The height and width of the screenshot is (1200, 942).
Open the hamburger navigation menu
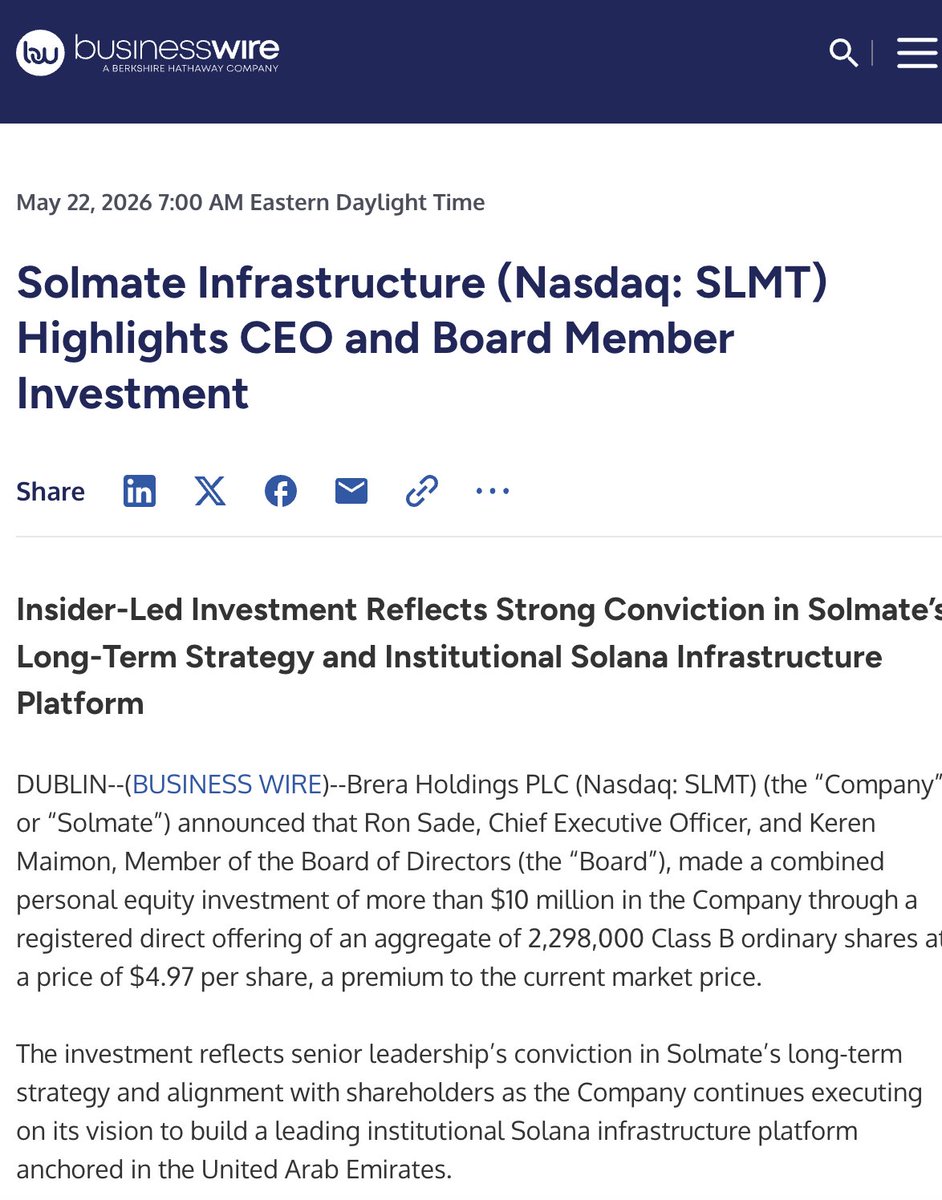pos(917,53)
